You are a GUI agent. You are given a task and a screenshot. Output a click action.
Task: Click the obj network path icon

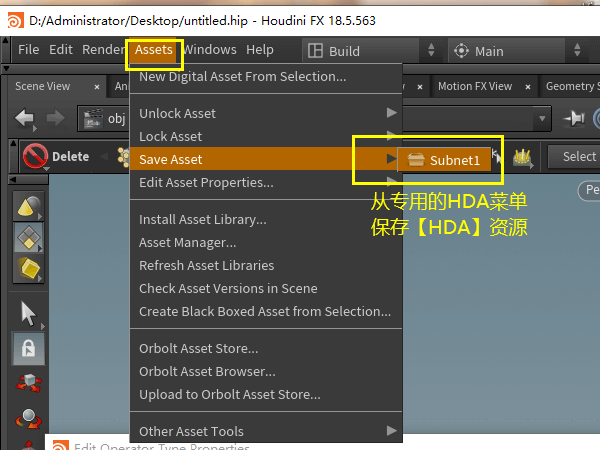tap(93, 119)
